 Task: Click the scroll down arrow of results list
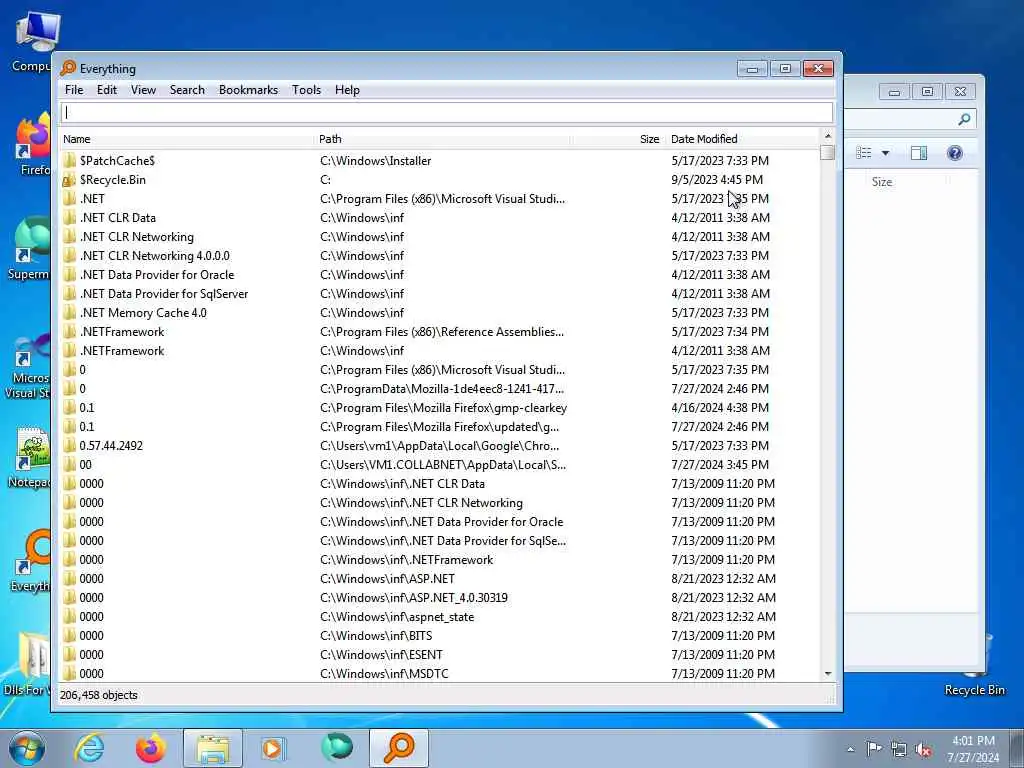pyautogui.click(x=827, y=673)
